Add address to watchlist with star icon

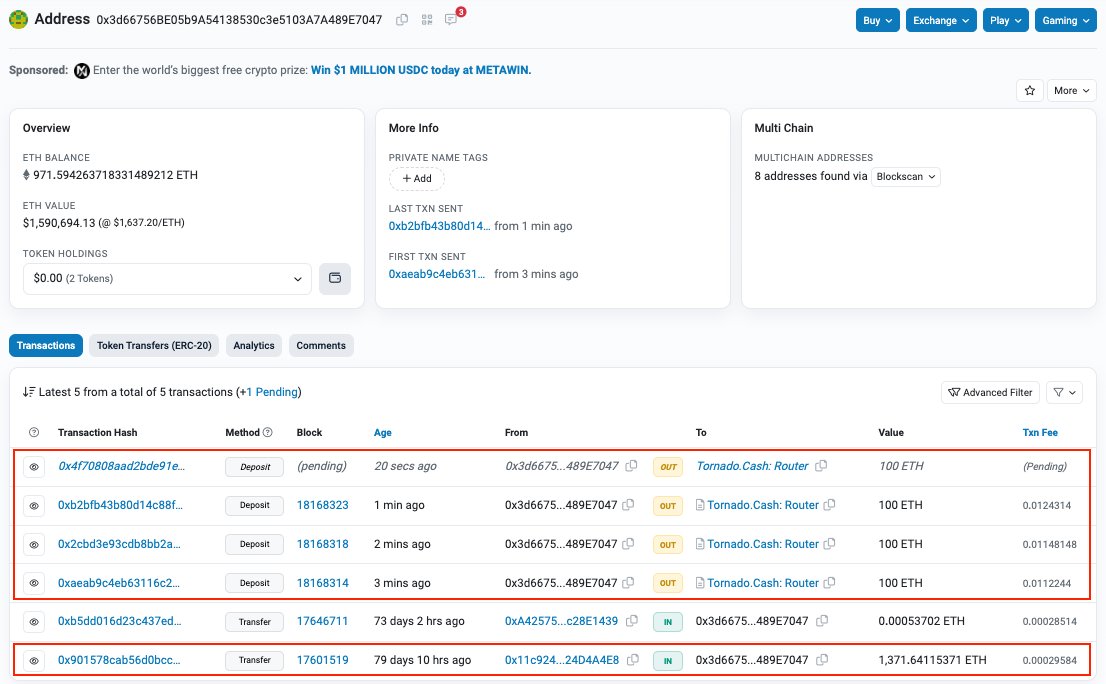click(1030, 90)
